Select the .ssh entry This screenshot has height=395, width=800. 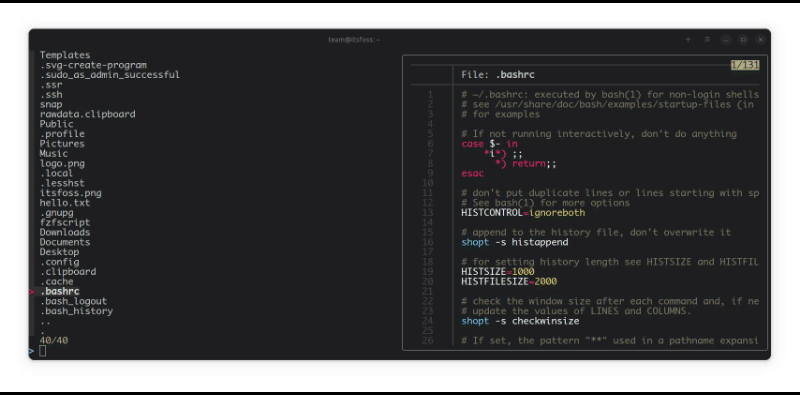pos(51,94)
